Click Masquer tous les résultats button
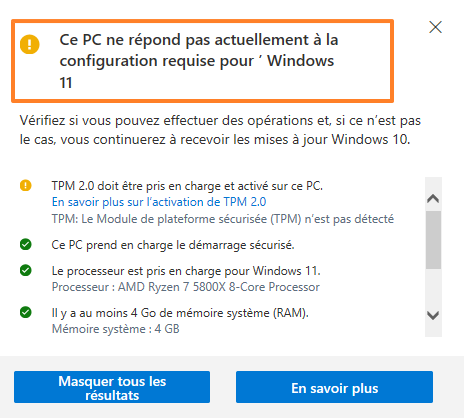The image size is (464, 418). click(112, 387)
